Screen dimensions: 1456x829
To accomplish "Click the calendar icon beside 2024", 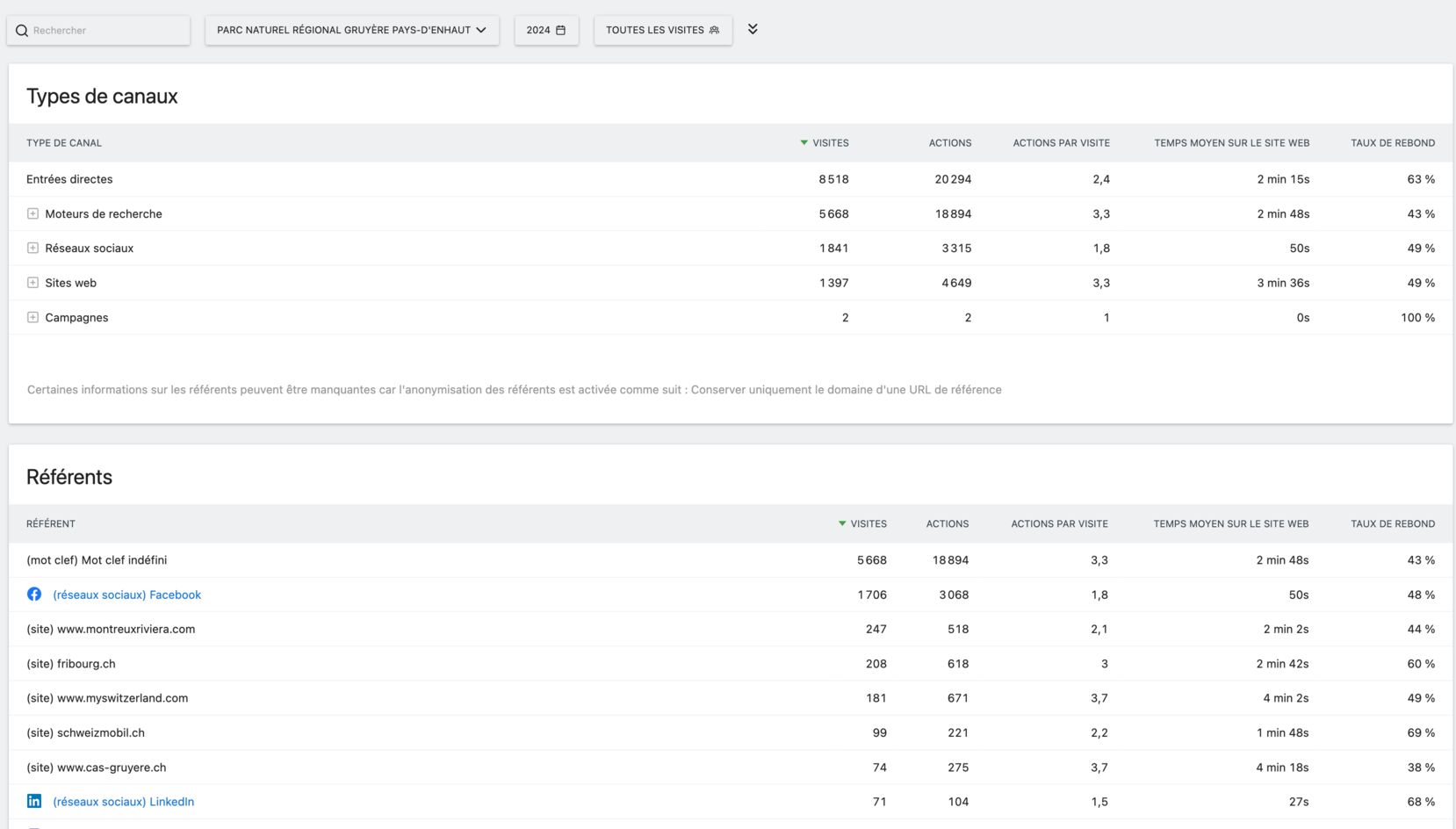I will (x=561, y=30).
